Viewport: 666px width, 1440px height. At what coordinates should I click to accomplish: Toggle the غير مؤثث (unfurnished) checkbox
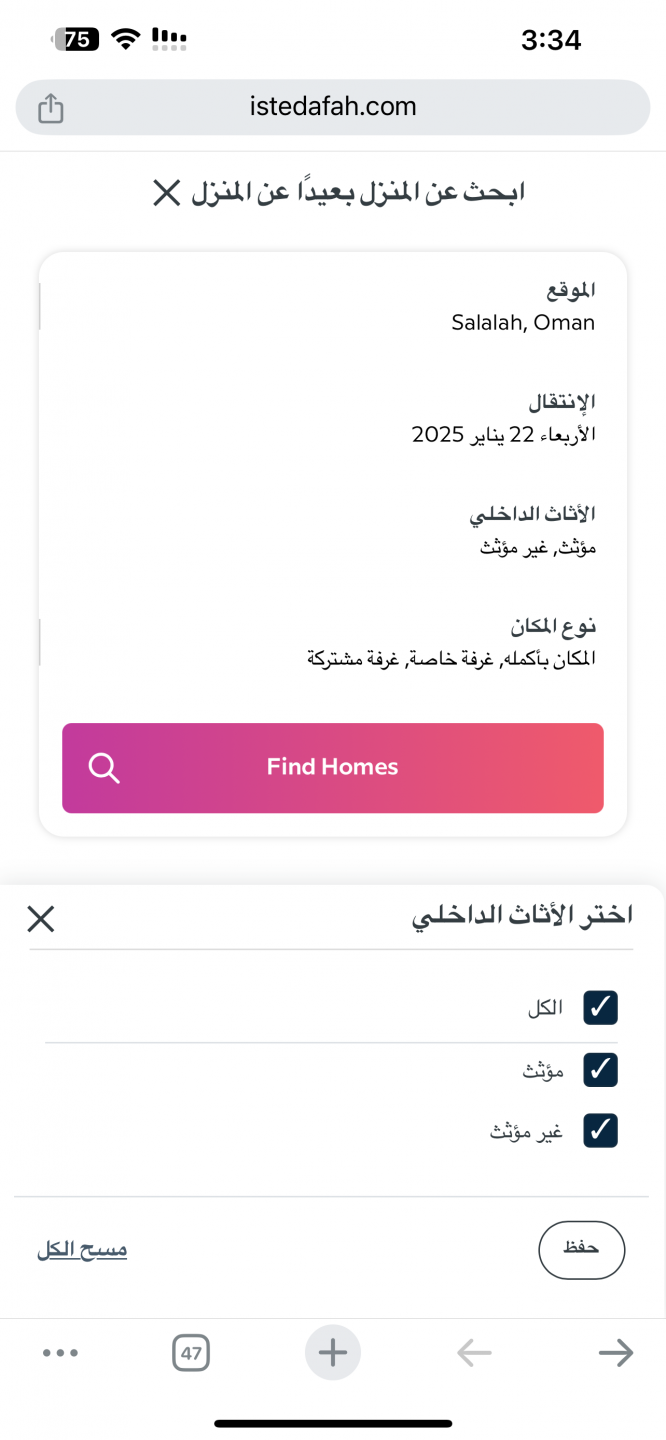point(601,1130)
